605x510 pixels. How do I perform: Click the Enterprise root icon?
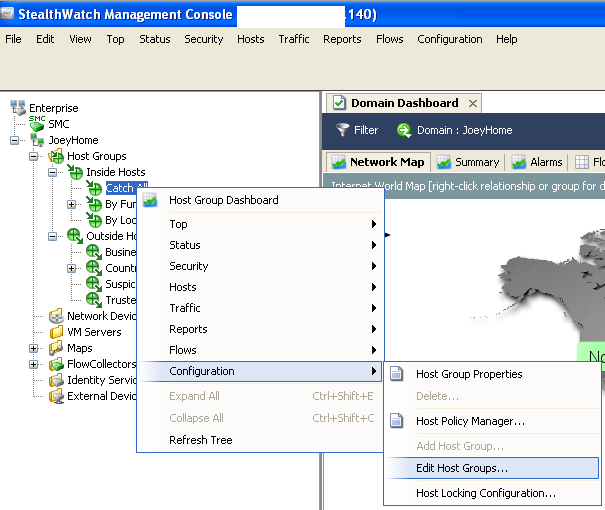[17, 108]
